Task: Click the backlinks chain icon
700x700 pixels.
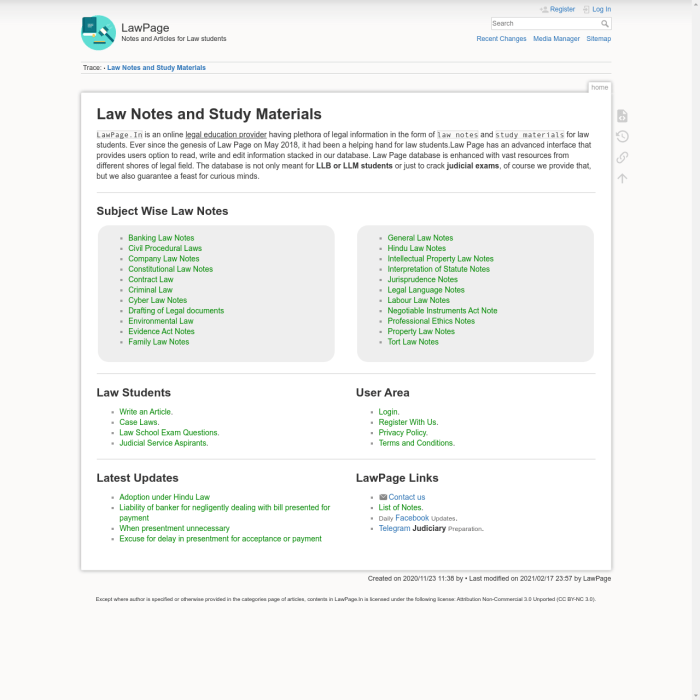Action: click(622, 158)
